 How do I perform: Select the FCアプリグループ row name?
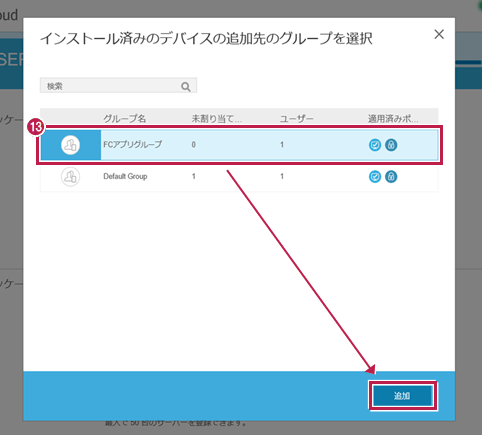pos(133,144)
